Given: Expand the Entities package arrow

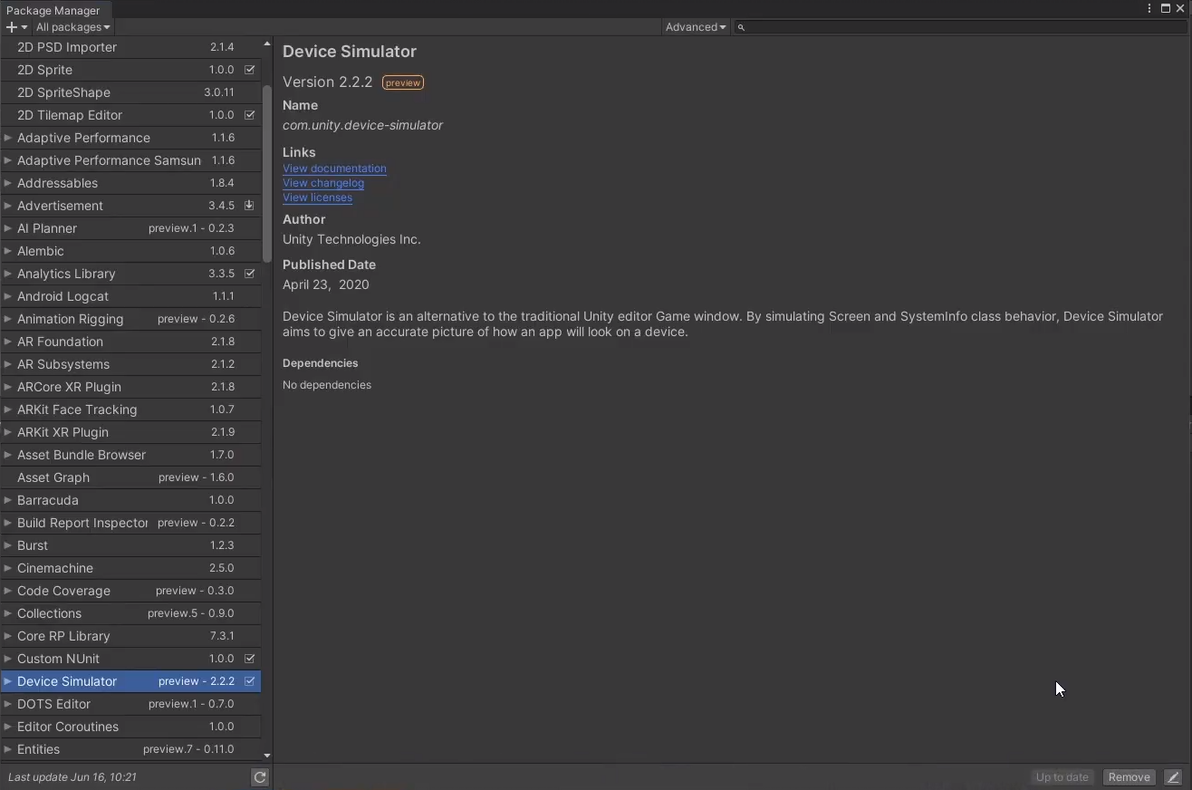Looking at the screenshot, I should (x=8, y=749).
